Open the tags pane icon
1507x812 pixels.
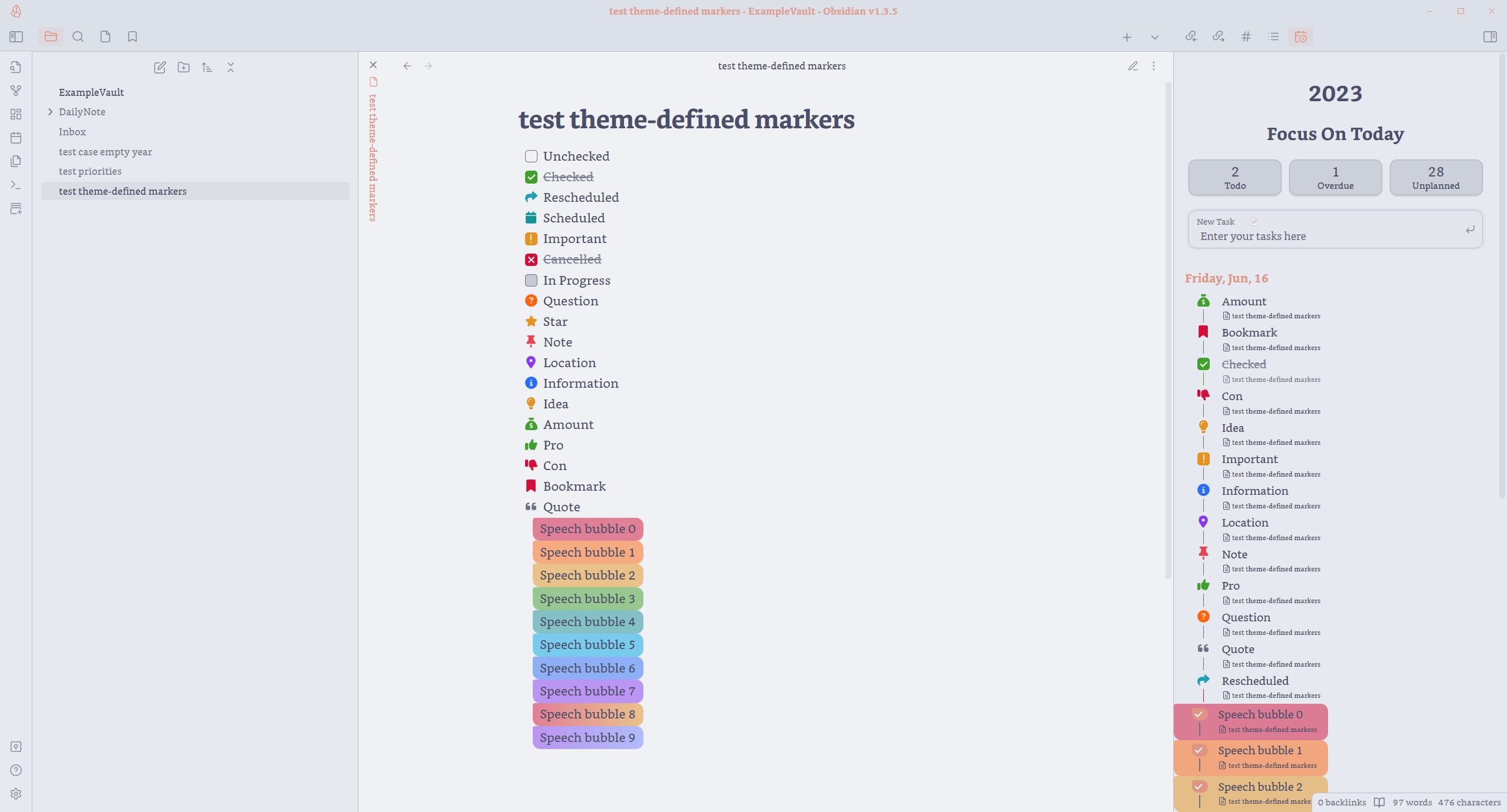1246,36
